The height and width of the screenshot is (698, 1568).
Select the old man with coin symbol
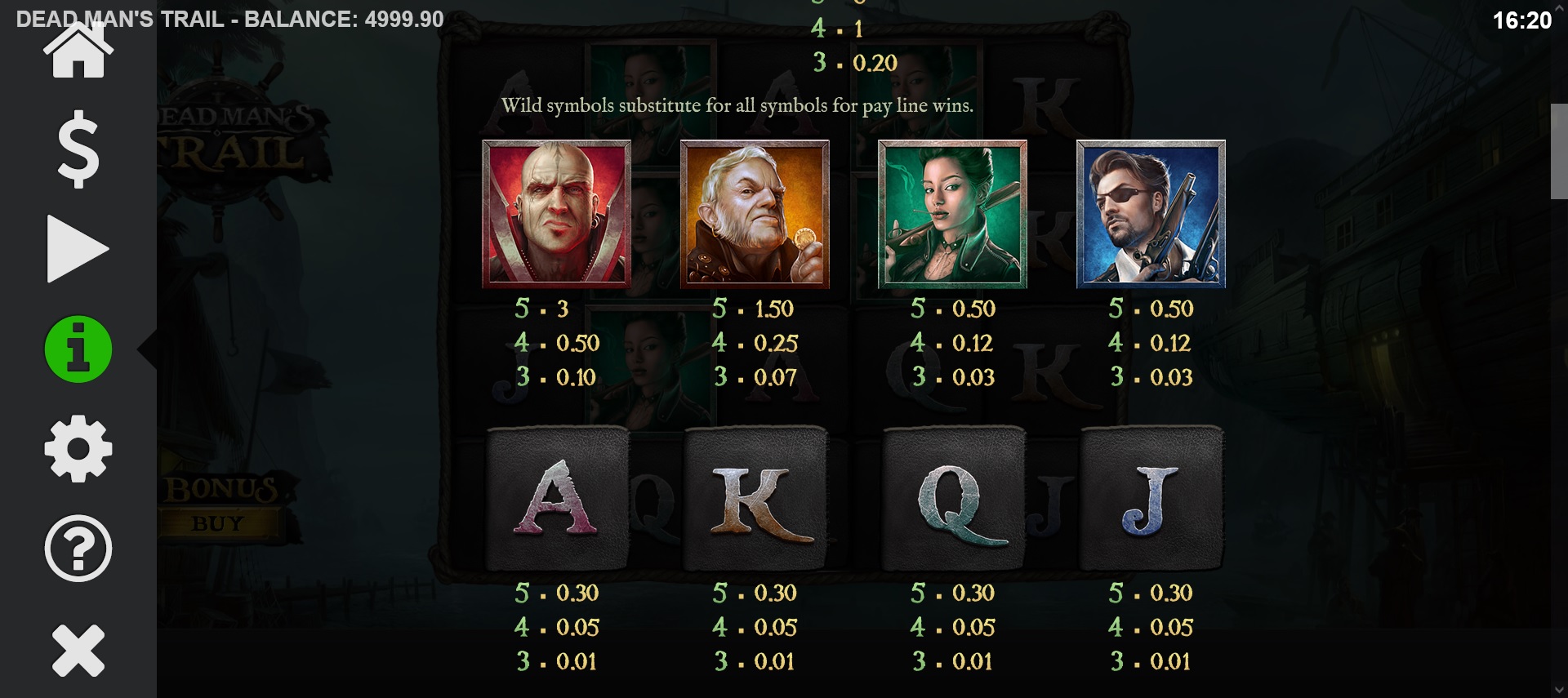click(x=755, y=214)
